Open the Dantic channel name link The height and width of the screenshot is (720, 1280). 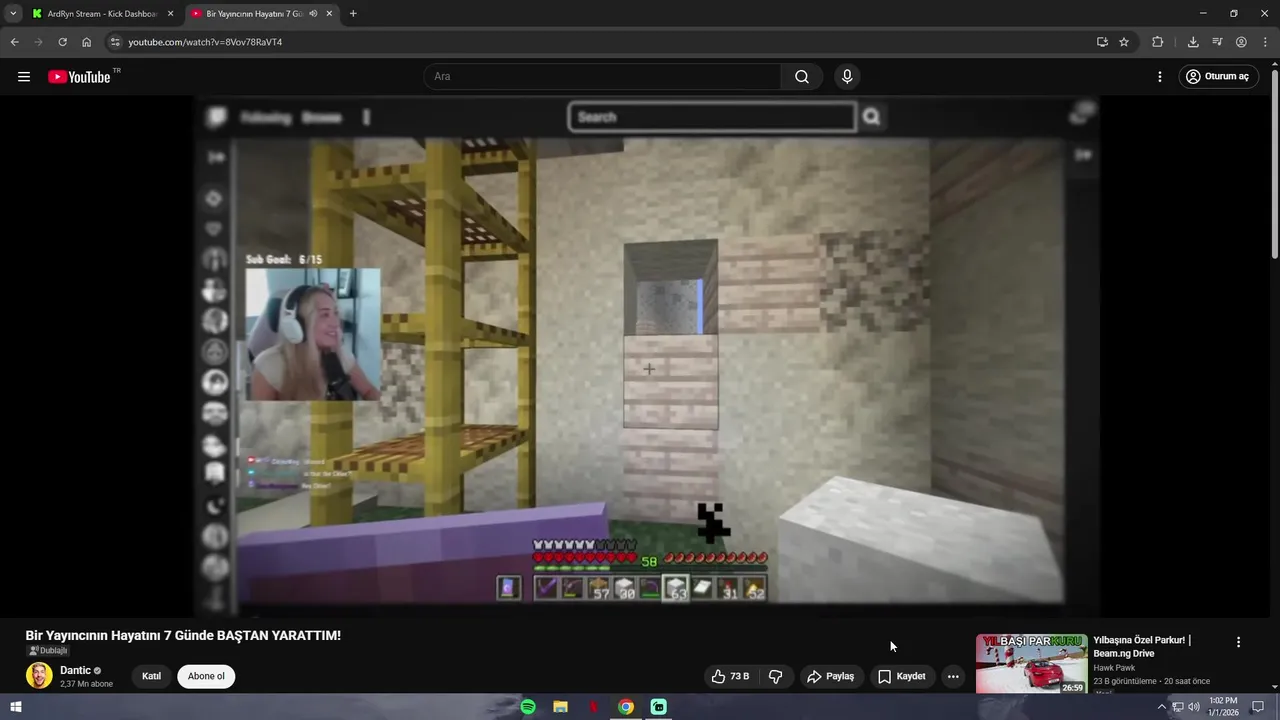point(75,670)
